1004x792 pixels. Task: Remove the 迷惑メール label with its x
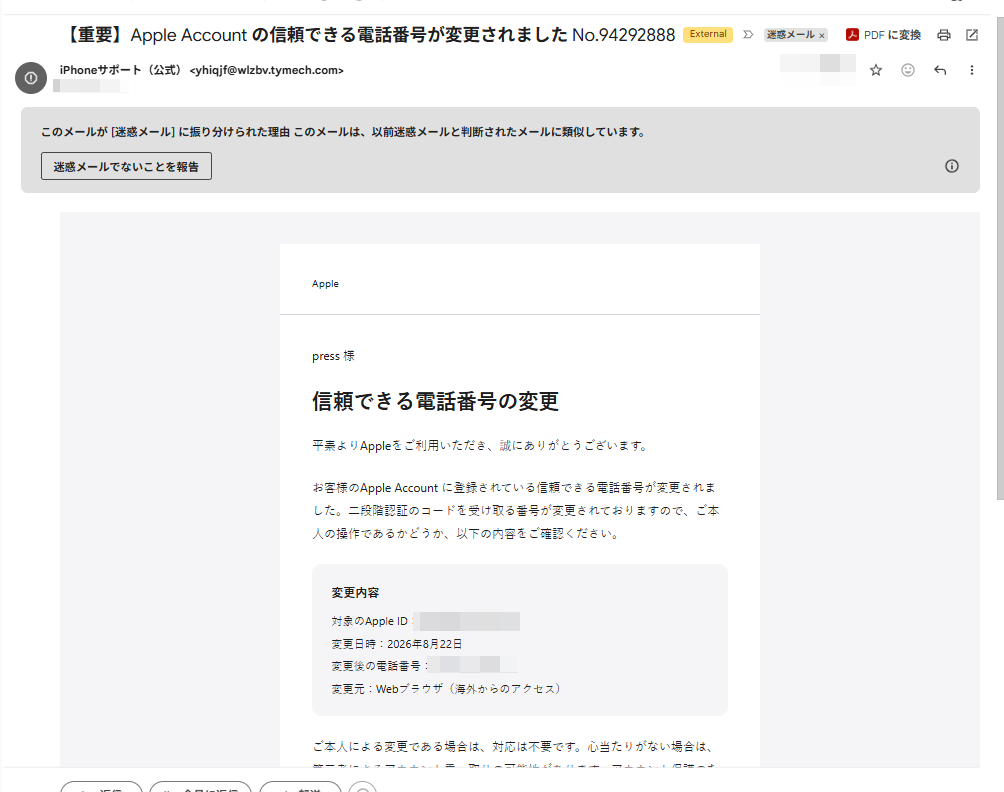point(822,35)
